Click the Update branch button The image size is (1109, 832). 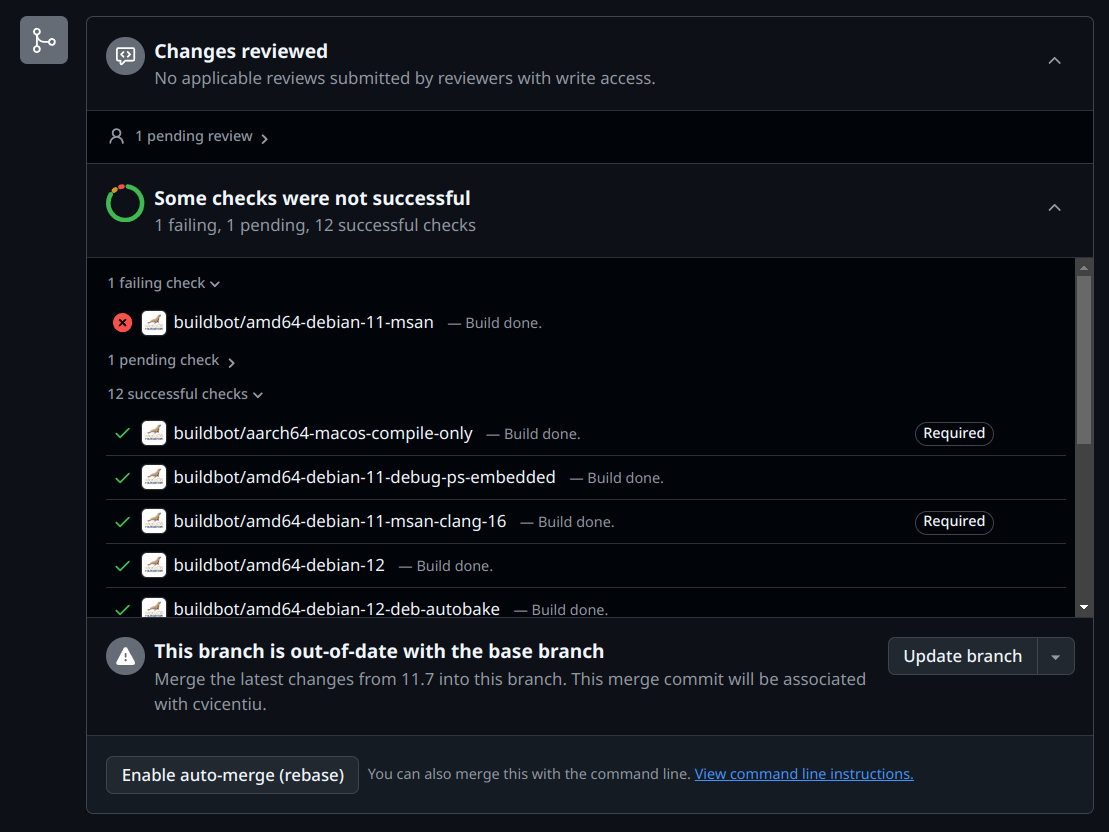963,656
